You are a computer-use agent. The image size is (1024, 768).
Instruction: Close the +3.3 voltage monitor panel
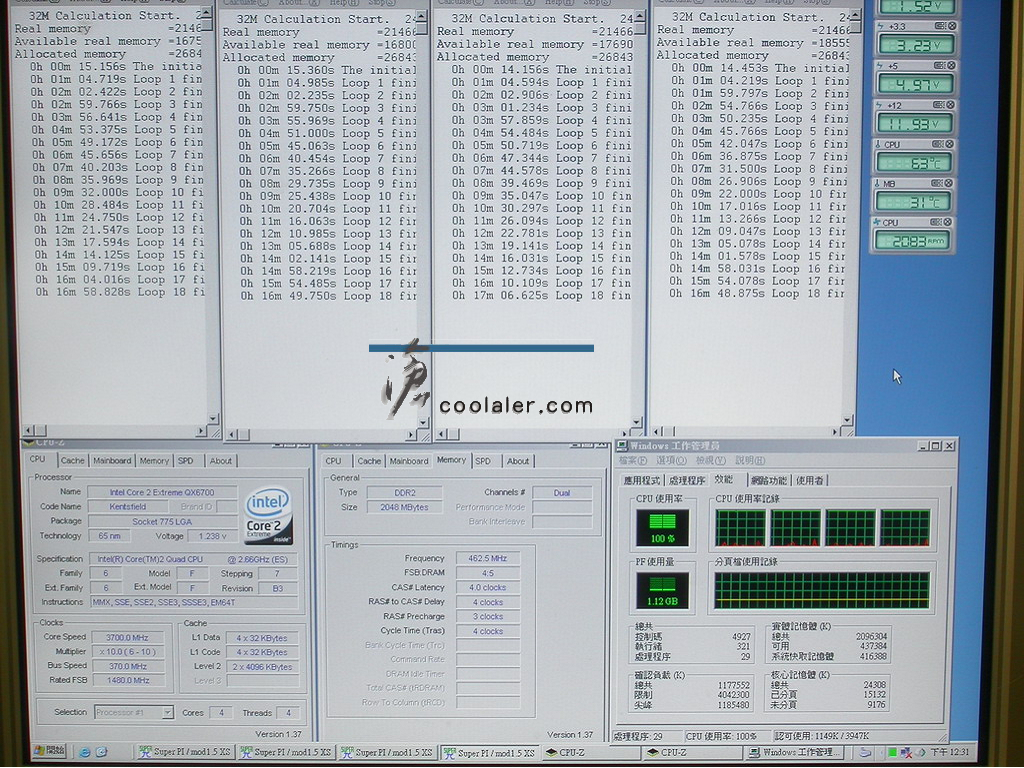click(x=952, y=26)
